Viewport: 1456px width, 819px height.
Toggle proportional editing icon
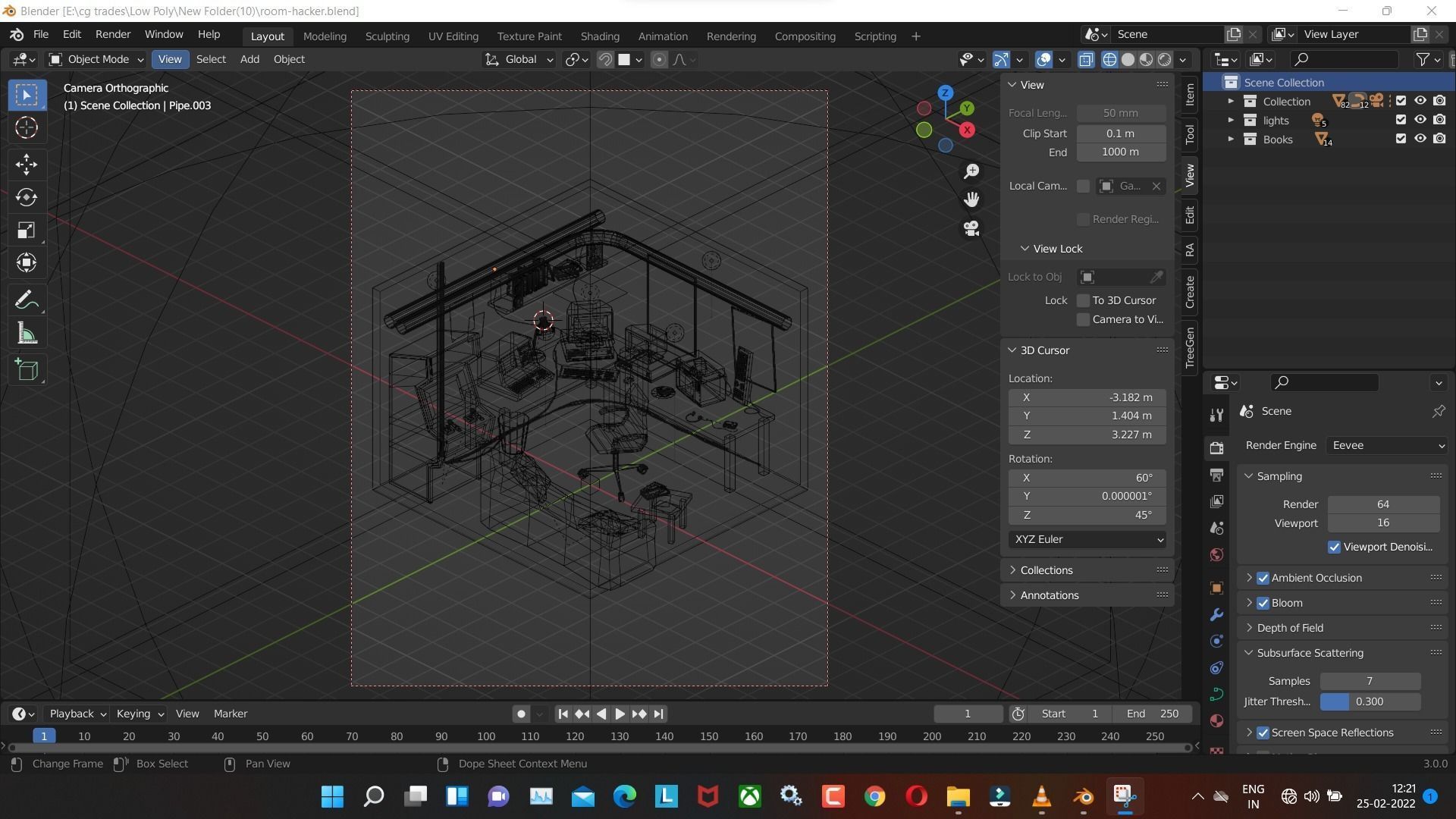(x=659, y=60)
